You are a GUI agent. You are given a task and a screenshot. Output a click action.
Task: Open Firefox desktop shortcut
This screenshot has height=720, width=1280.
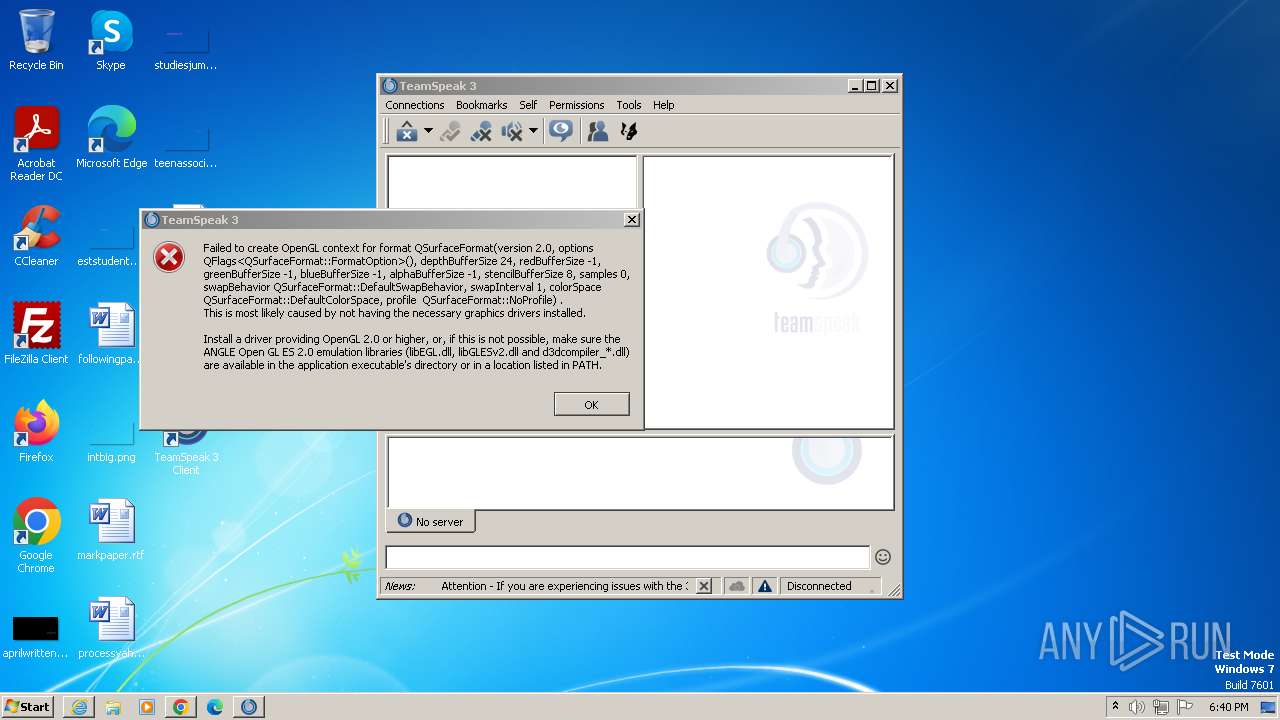(36, 432)
